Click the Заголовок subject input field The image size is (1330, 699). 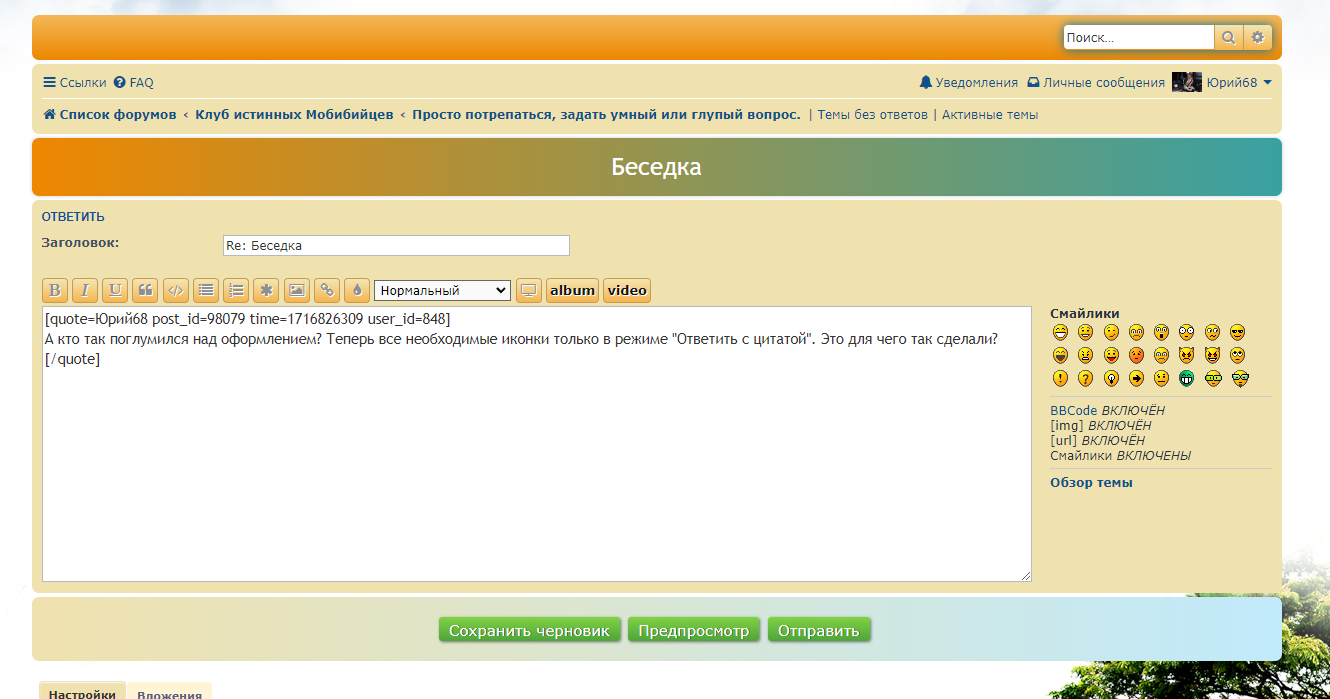coord(395,245)
